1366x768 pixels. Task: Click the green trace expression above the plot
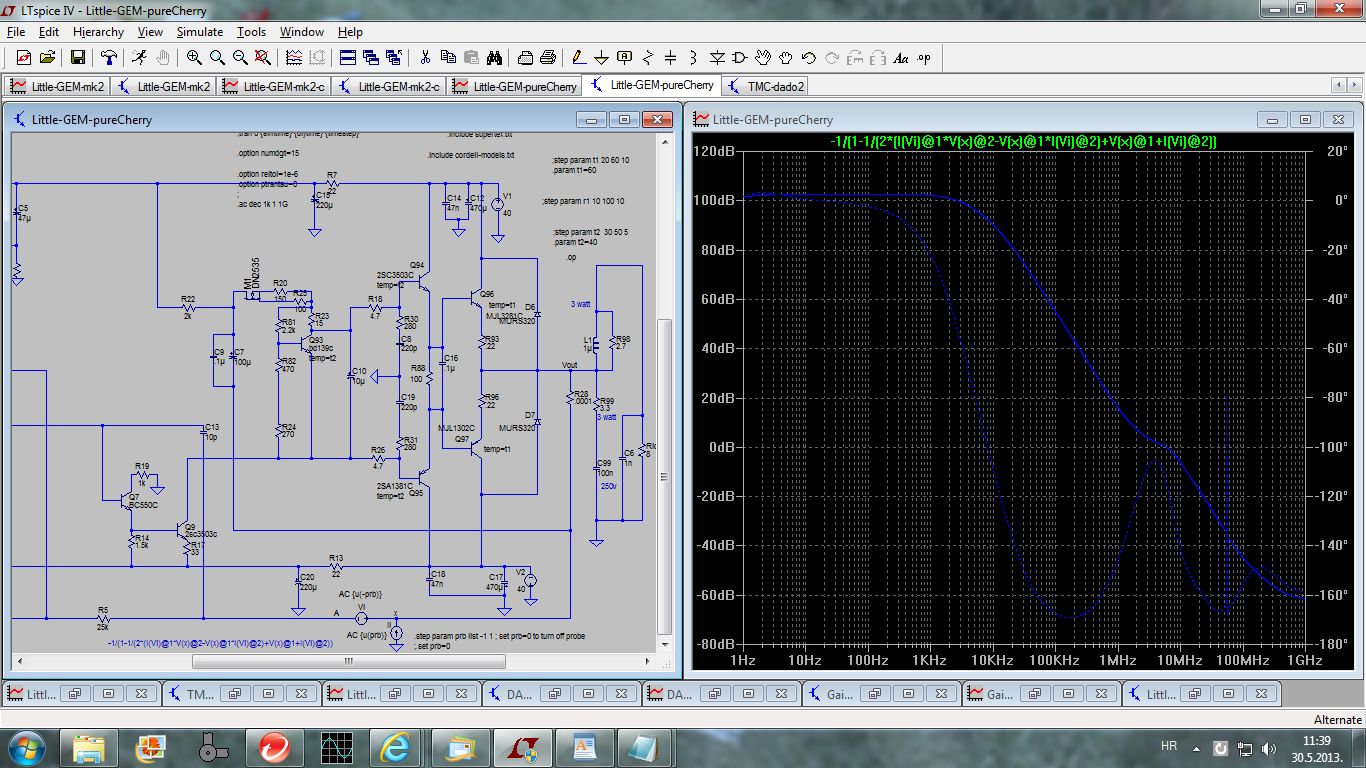pos(1023,142)
